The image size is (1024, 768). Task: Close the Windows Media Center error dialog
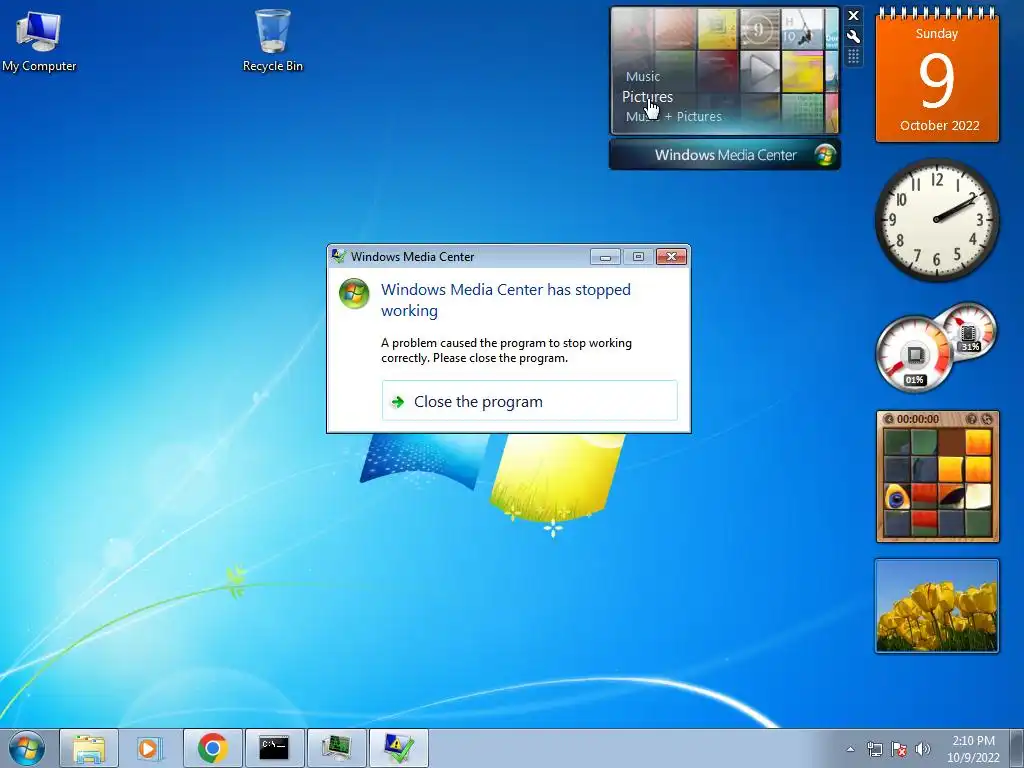pos(671,257)
